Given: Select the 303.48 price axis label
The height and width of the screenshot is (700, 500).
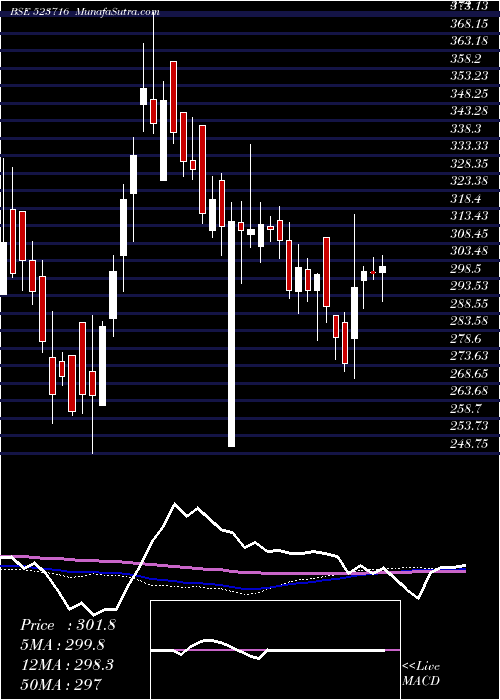Looking at the screenshot, I should pos(469,251).
